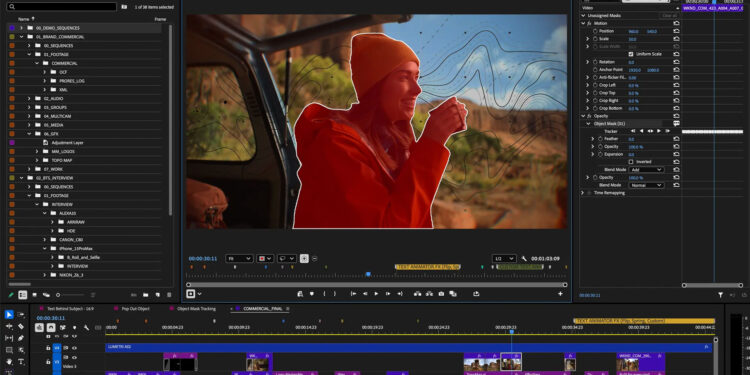750x375 pixels.
Task: Click the Export share button in Program Monitor
Action: [x=476, y=294]
